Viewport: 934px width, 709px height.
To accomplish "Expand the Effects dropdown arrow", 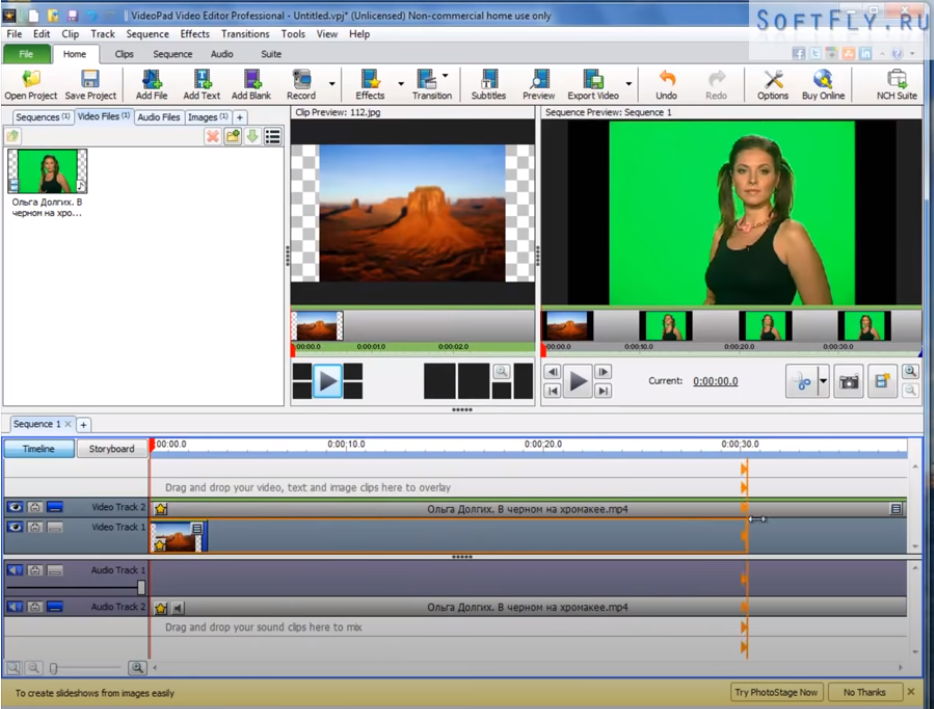I will (400, 84).
